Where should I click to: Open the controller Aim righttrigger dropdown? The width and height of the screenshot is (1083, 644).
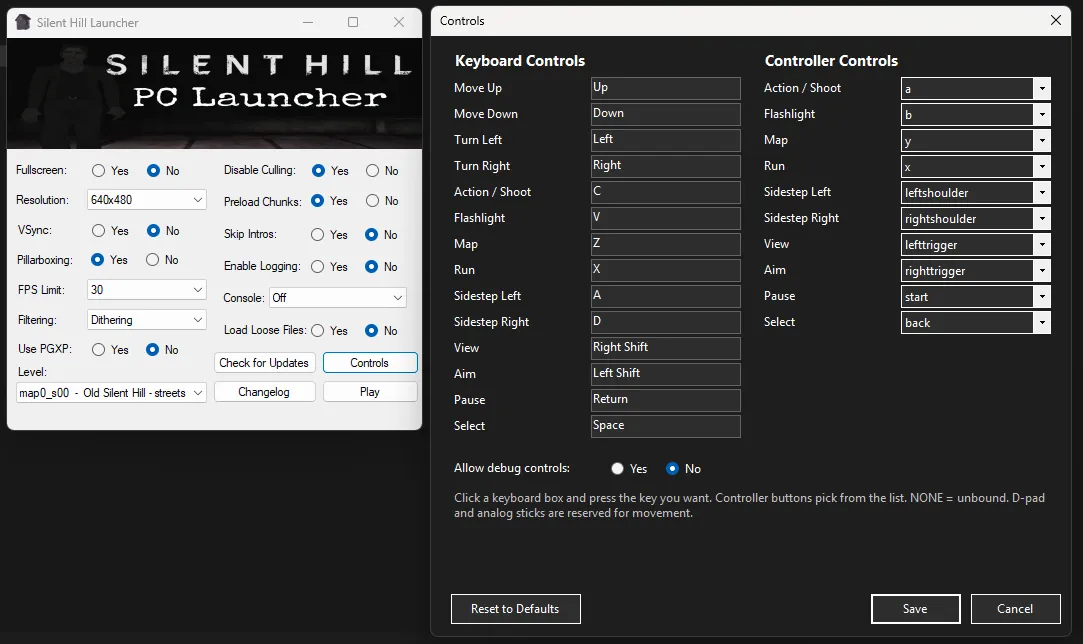(x=975, y=271)
